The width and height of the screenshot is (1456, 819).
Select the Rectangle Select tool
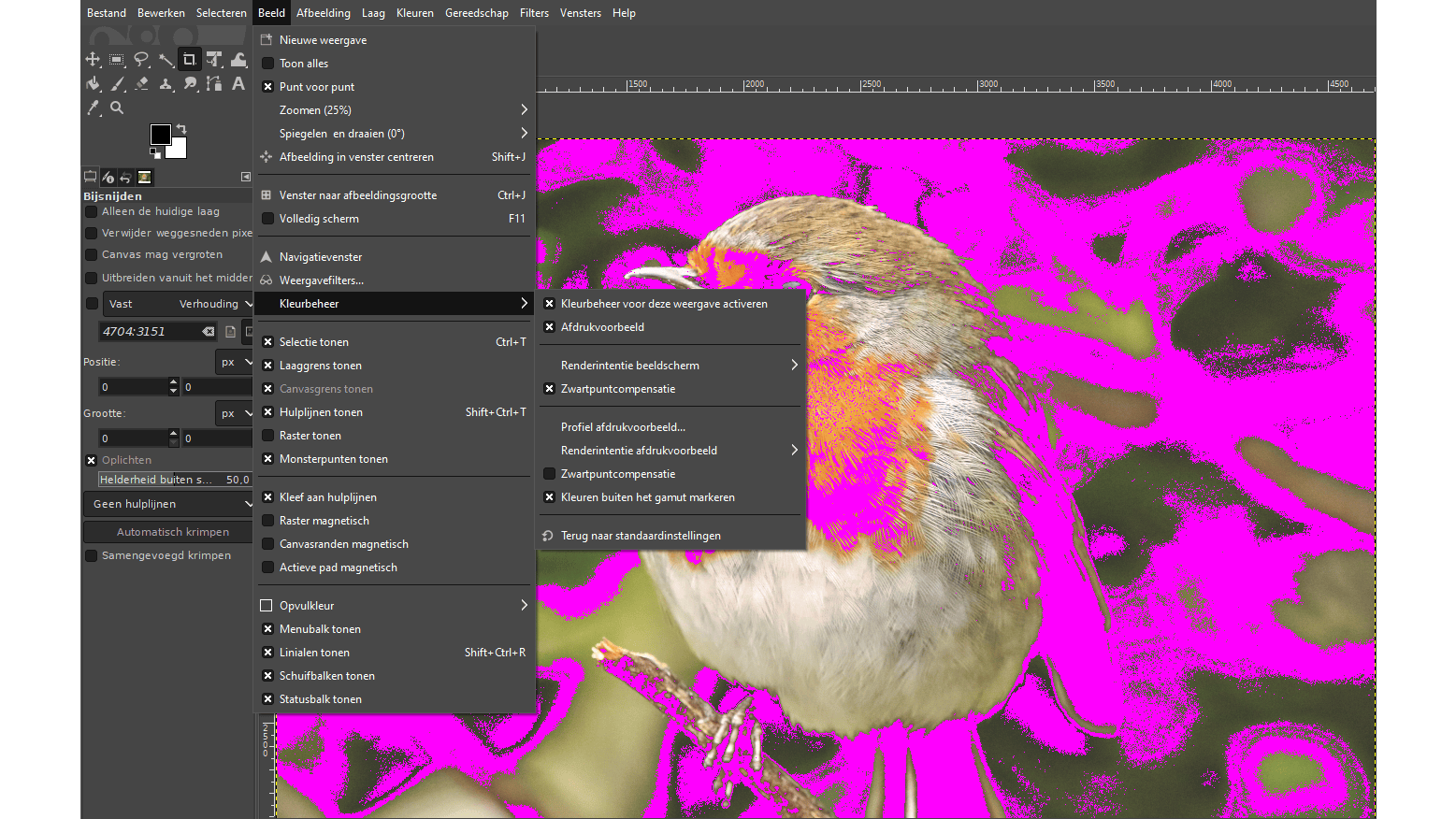click(117, 60)
